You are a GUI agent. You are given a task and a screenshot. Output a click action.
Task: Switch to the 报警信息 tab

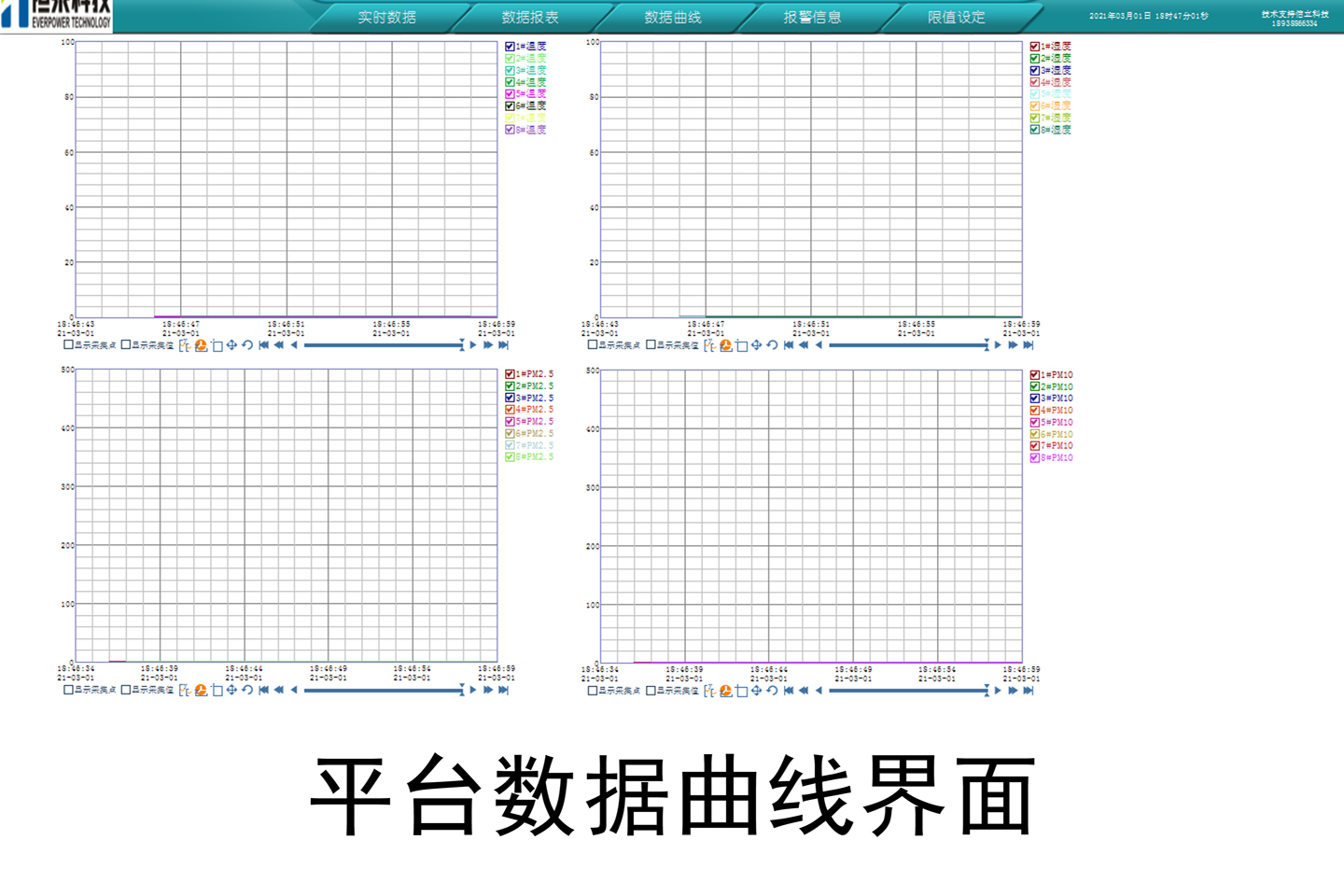[812, 17]
